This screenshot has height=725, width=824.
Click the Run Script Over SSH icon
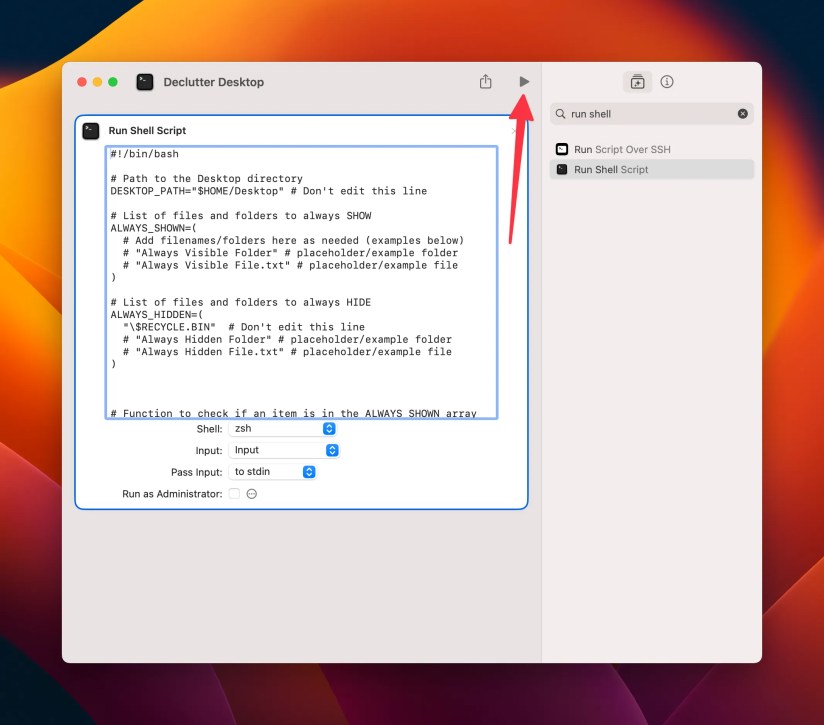click(562, 149)
